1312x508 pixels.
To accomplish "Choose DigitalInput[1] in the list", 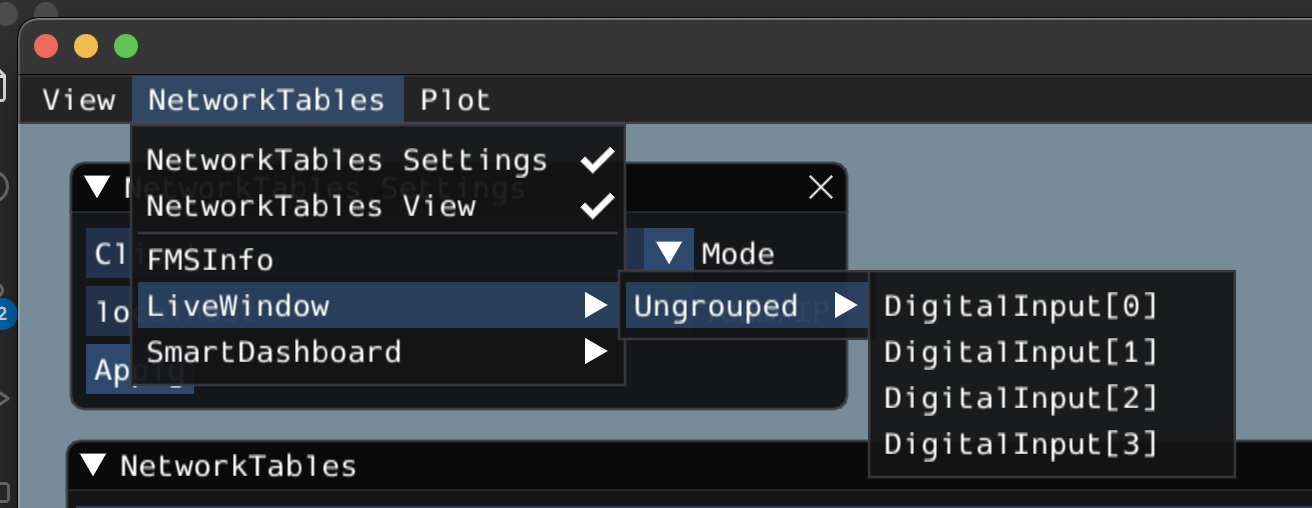I will coord(1020,352).
